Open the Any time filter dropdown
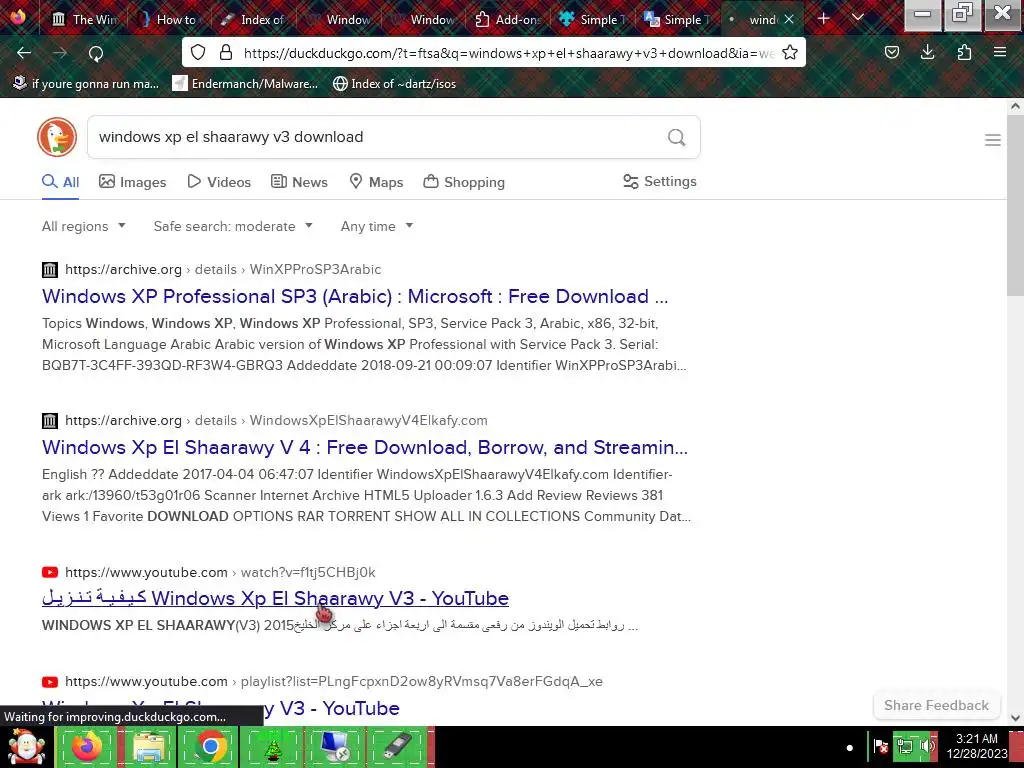This screenshot has width=1024, height=768. tap(377, 226)
